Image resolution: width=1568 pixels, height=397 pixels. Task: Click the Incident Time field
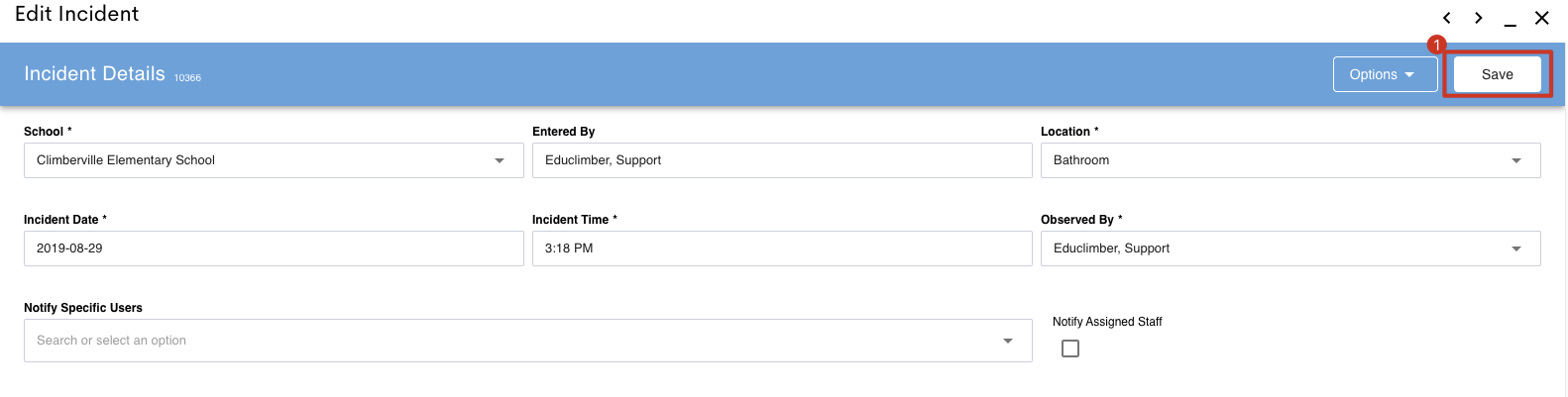[x=782, y=248]
